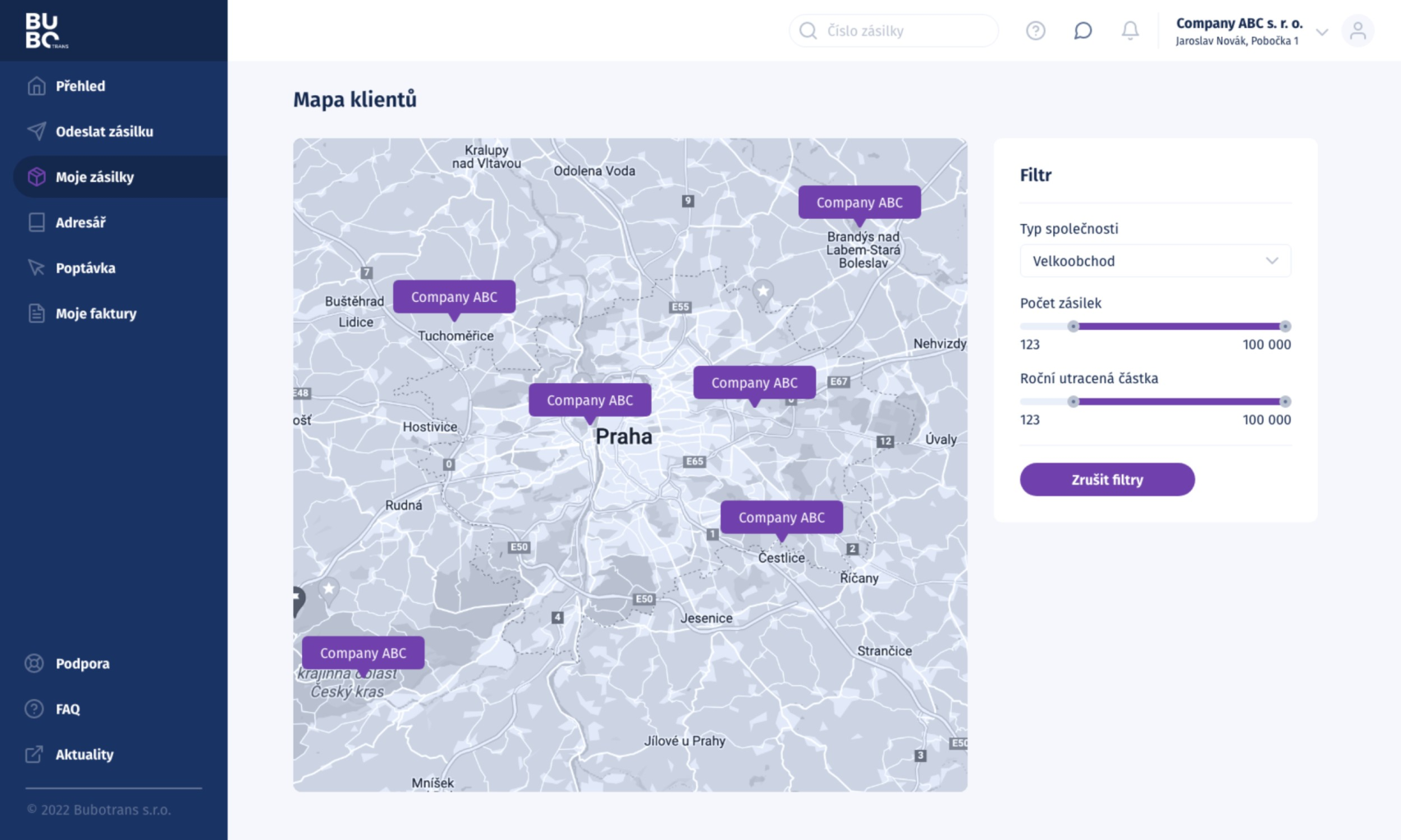This screenshot has width=1401, height=840.
Task: Open the Přehled menu item
Action: click(x=80, y=86)
